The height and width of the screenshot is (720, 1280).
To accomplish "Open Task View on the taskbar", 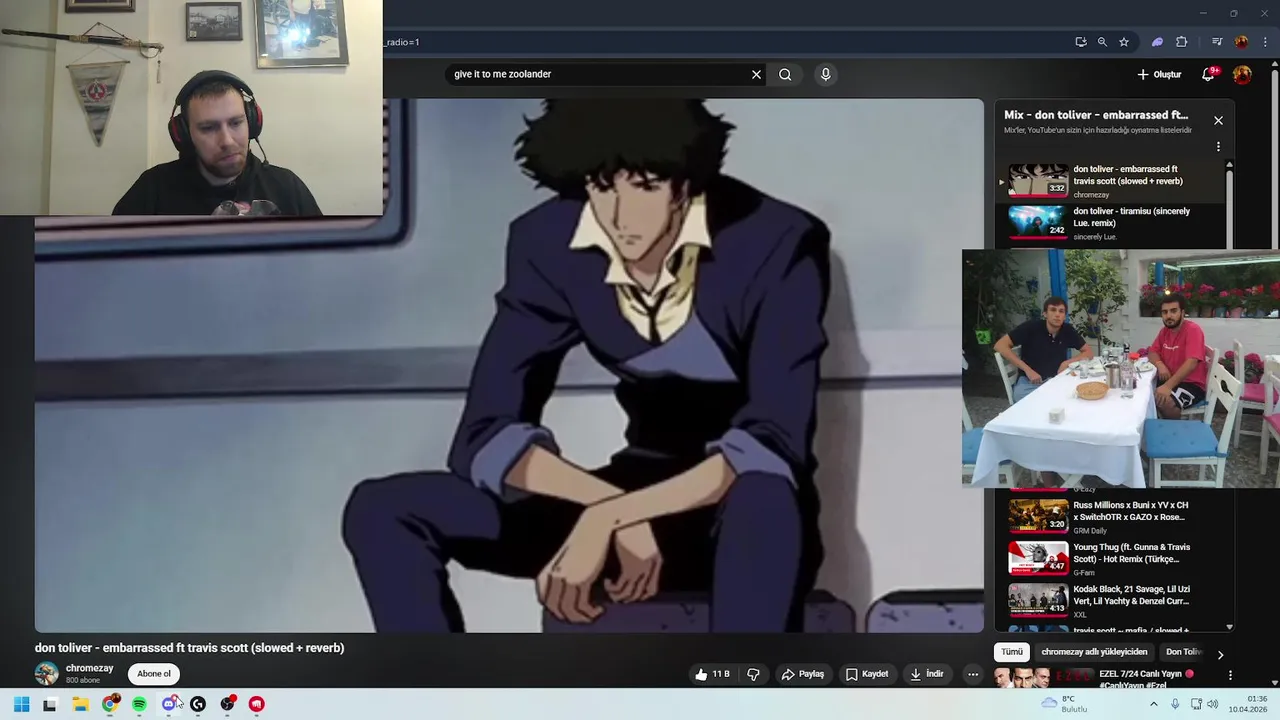I will click(x=49, y=704).
